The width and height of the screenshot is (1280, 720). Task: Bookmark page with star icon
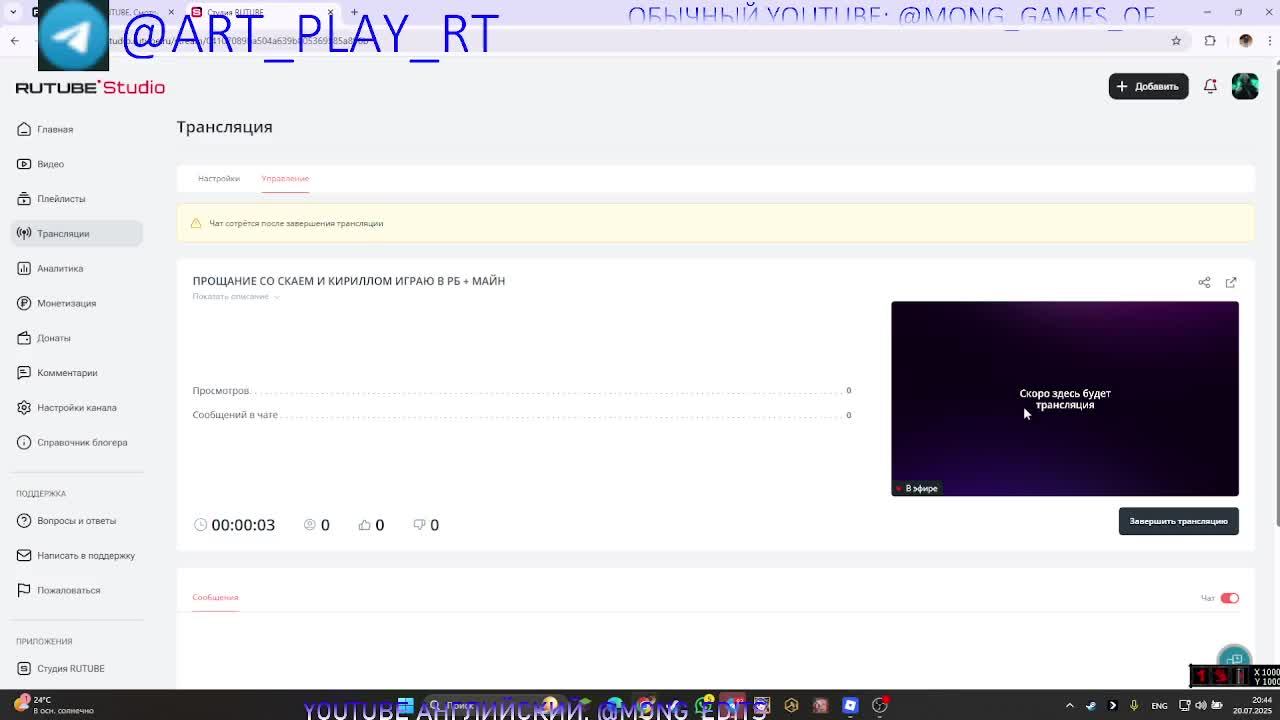coord(1176,41)
